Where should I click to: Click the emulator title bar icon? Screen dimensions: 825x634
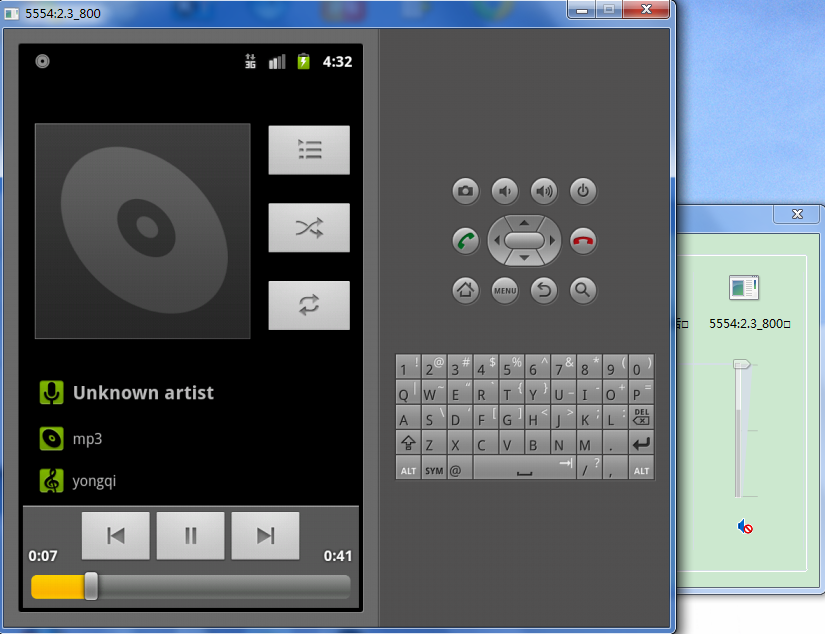click(12, 13)
